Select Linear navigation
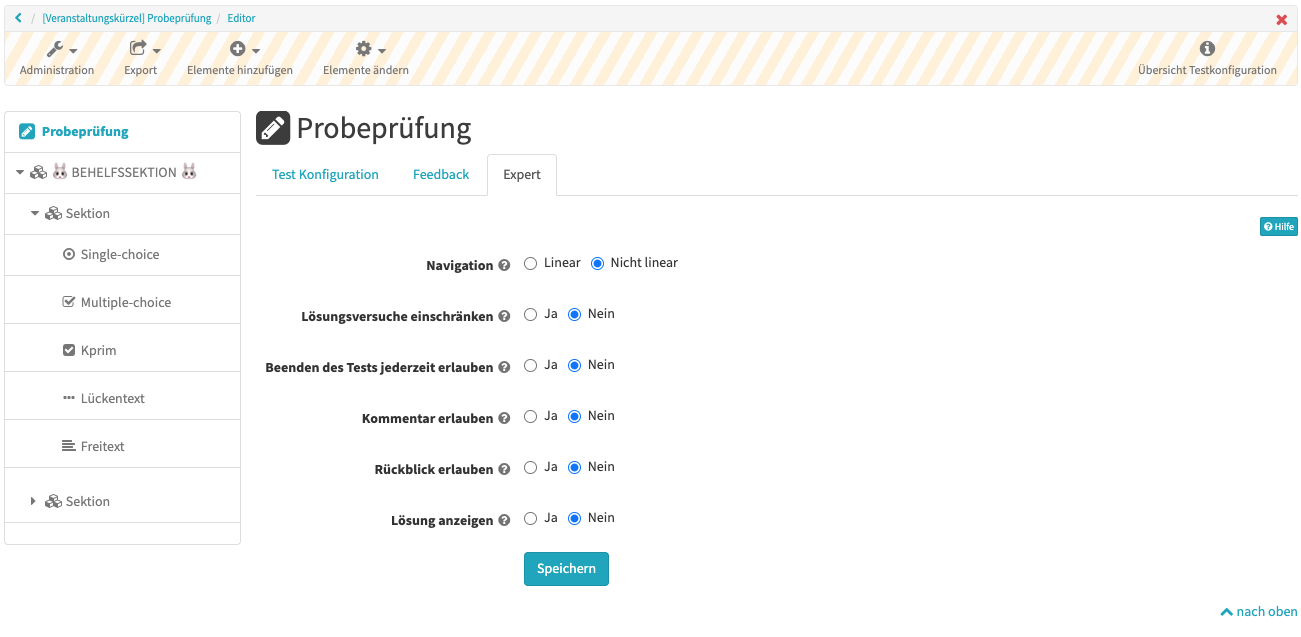The height and width of the screenshot is (637, 1301). [530, 262]
